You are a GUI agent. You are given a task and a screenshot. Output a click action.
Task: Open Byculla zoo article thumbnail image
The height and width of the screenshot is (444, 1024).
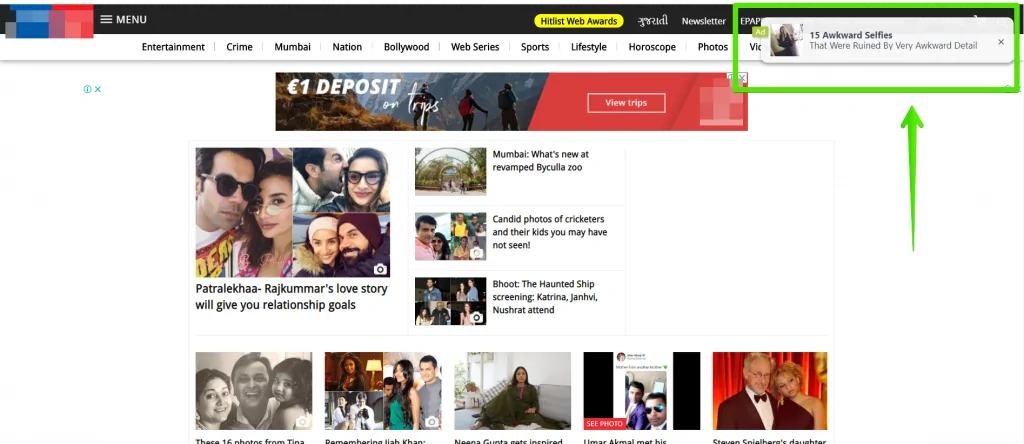click(x=450, y=171)
